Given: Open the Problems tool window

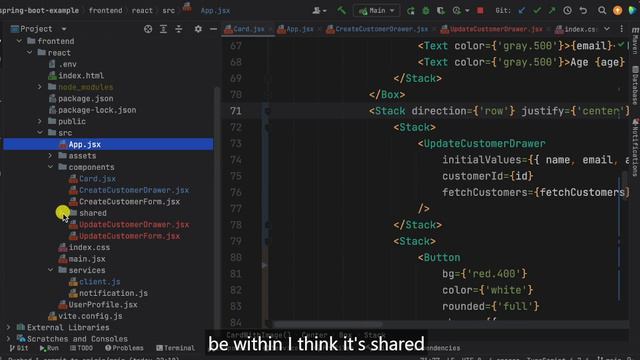Looking at the screenshot, I should coord(124,348).
